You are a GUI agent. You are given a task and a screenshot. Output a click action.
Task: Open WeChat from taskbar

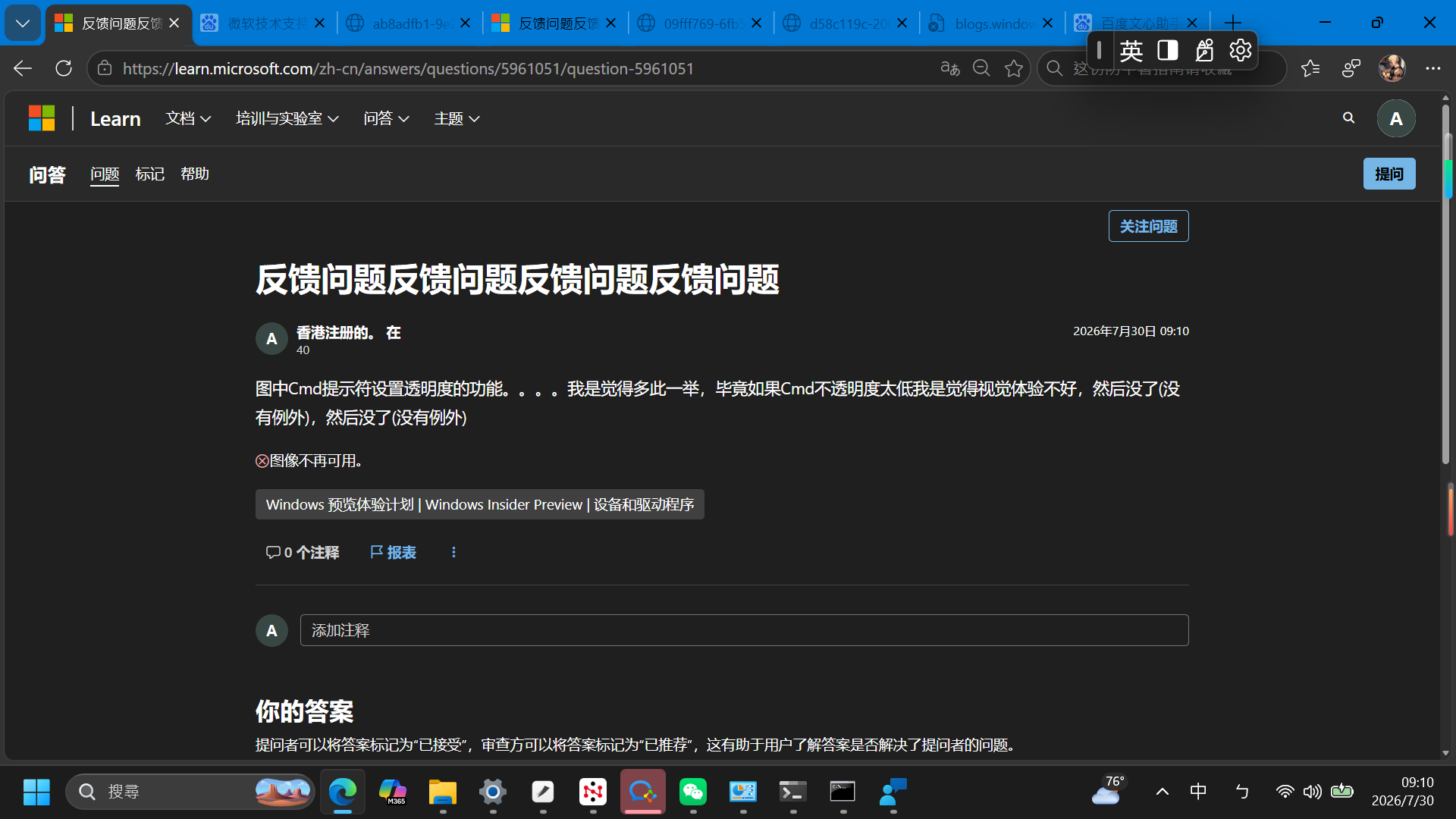click(693, 792)
